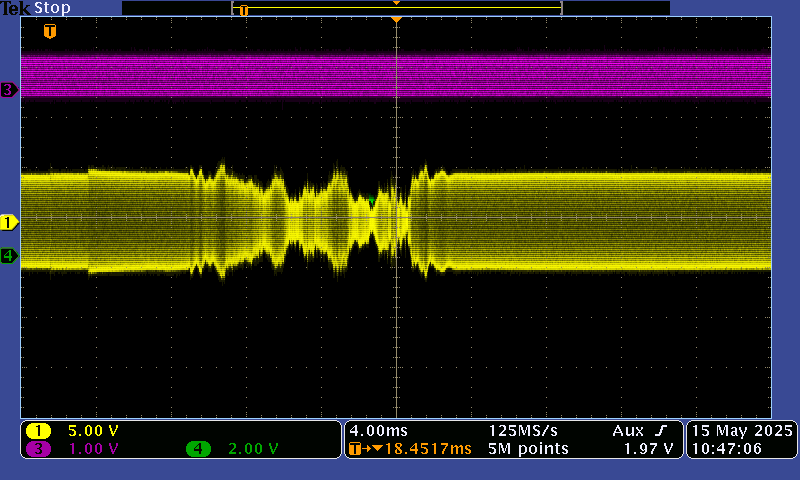Select the channel 1 badge in readout
This screenshot has width=800, height=480.
(x=39, y=431)
